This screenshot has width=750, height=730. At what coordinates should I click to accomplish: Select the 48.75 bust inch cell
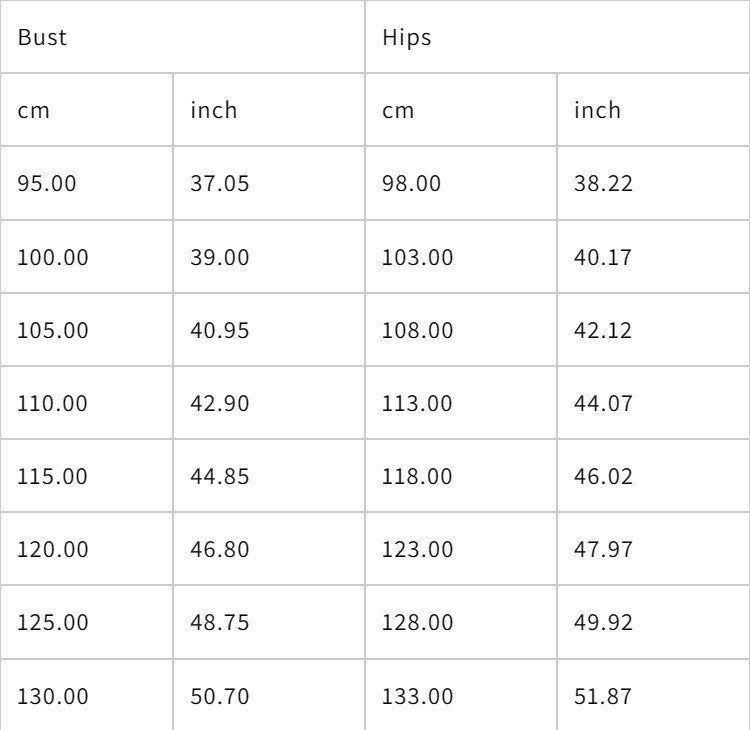[x=219, y=622]
